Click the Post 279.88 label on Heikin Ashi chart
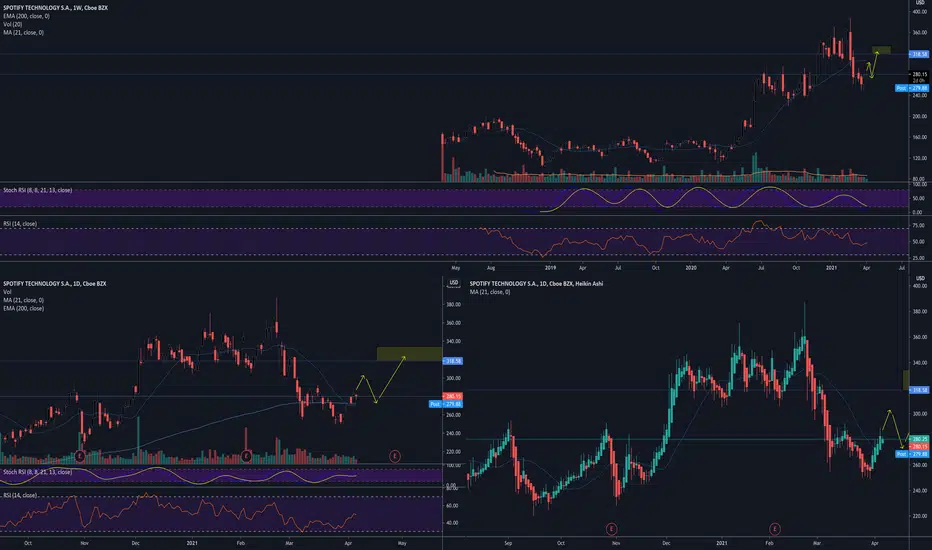932x550 pixels. point(912,454)
